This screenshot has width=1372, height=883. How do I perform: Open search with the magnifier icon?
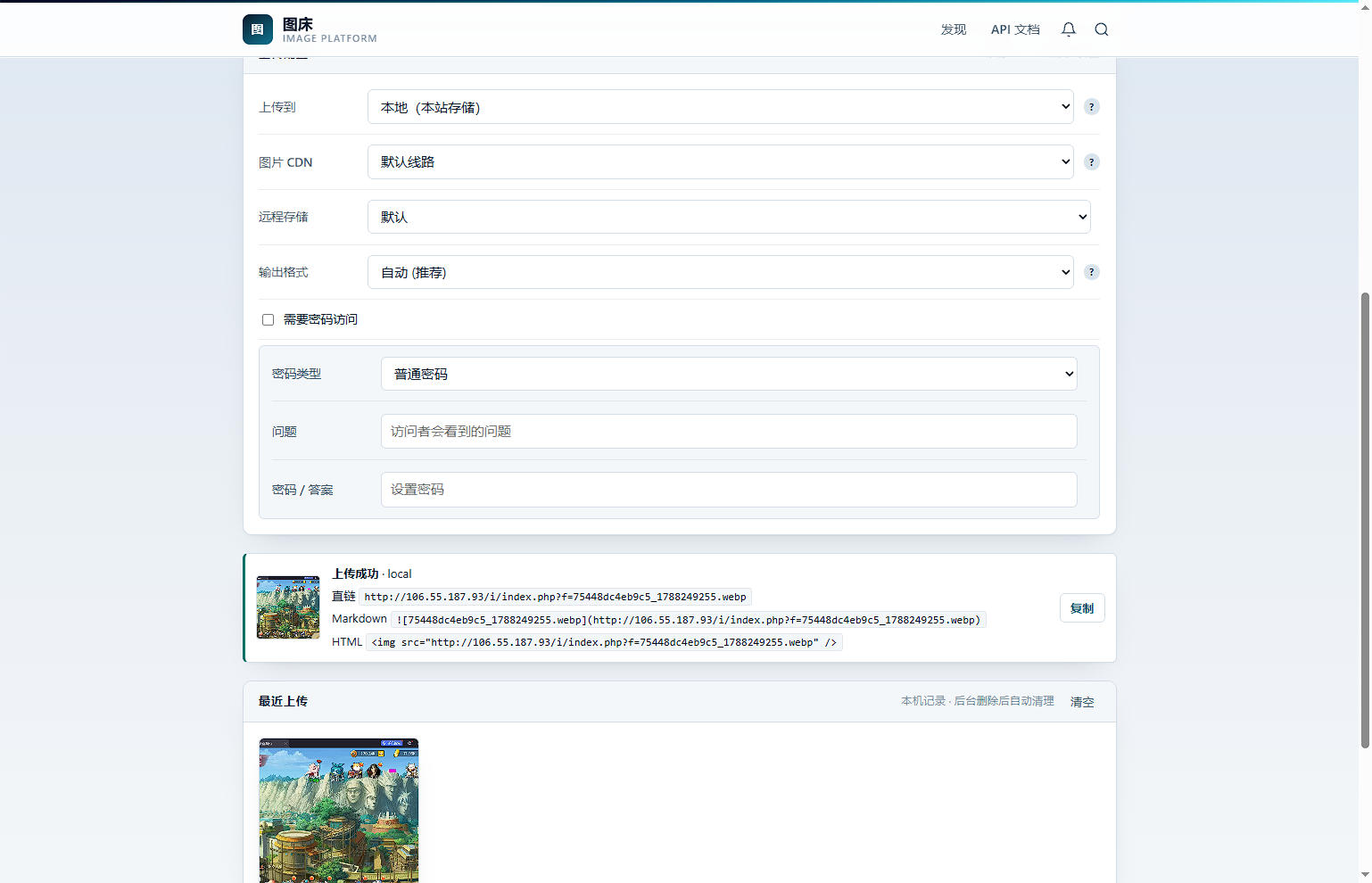click(x=1102, y=29)
